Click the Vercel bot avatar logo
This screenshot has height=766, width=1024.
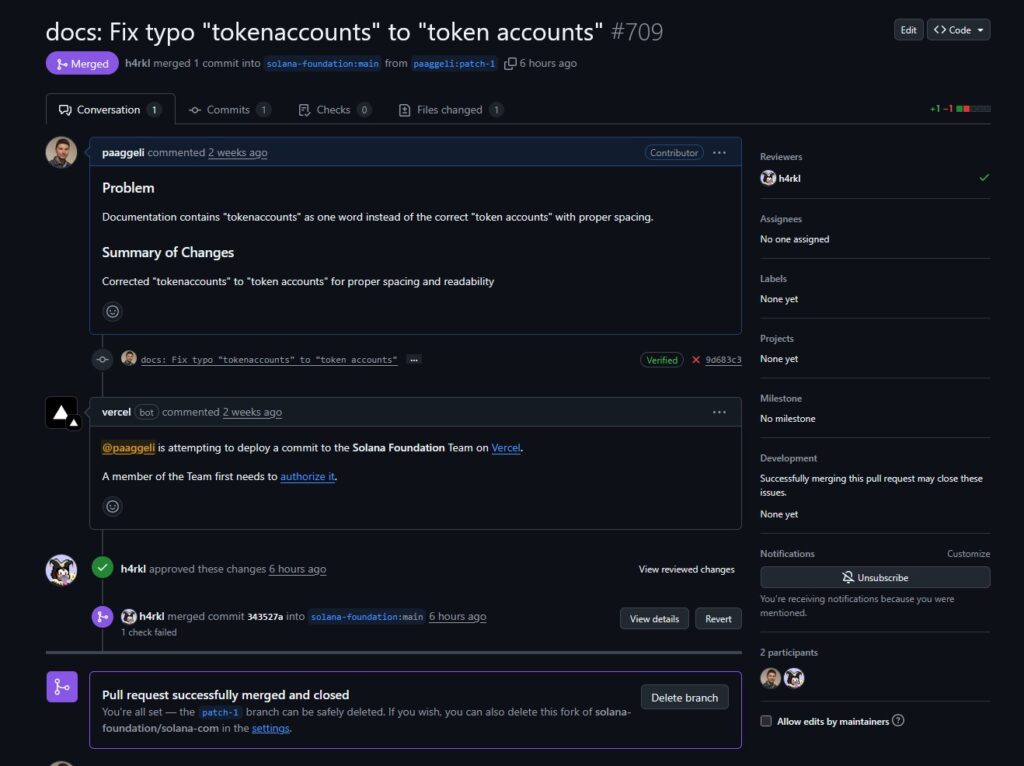[61, 413]
